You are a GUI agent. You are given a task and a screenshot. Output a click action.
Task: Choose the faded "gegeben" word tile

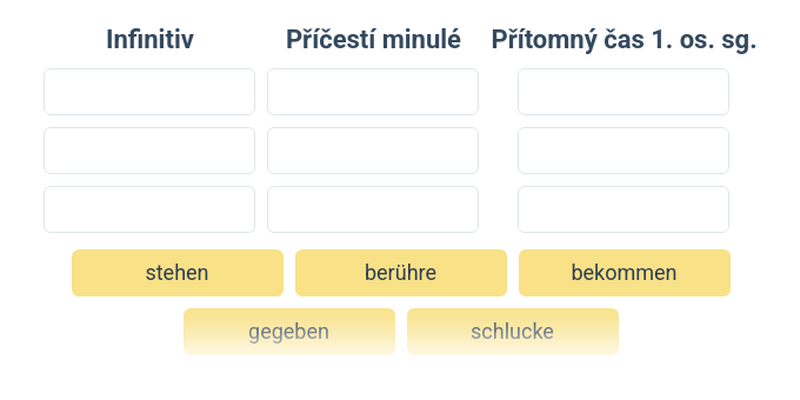point(289,331)
